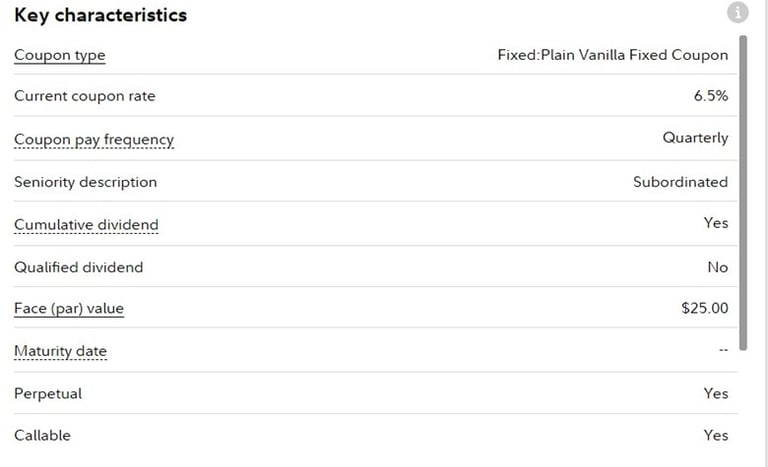The height and width of the screenshot is (467, 768).
Task: Select the Fixed:Plain Vanilla Fixed Coupon value
Action: (x=613, y=55)
